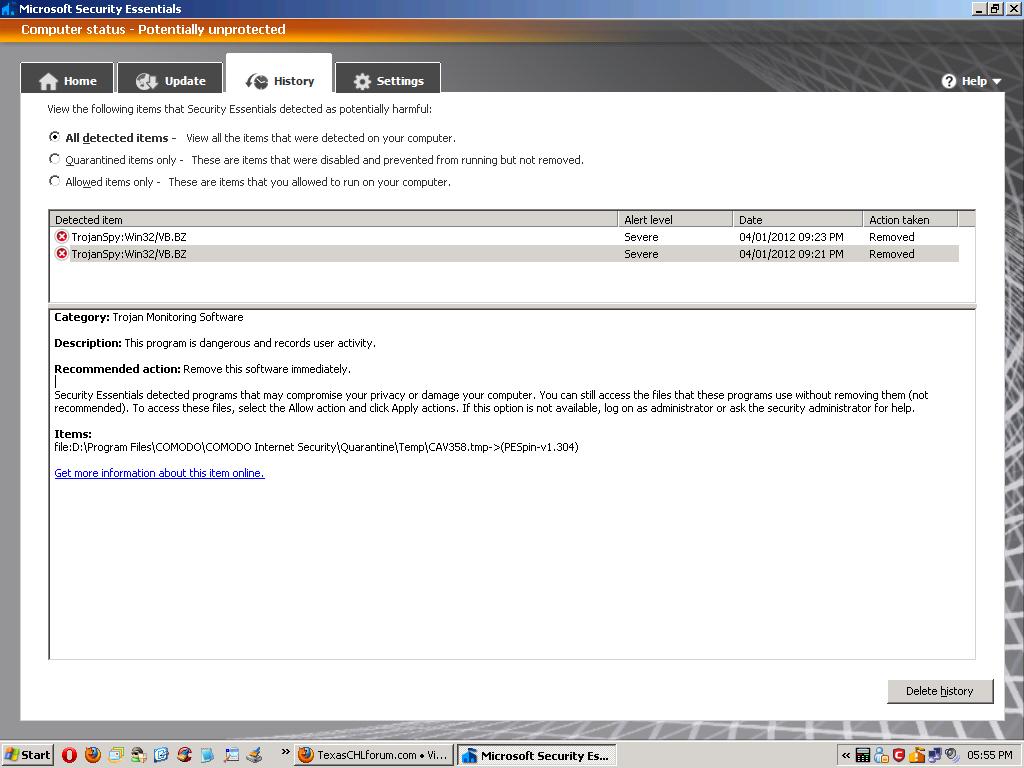Switch to the Update tab

click(170, 79)
